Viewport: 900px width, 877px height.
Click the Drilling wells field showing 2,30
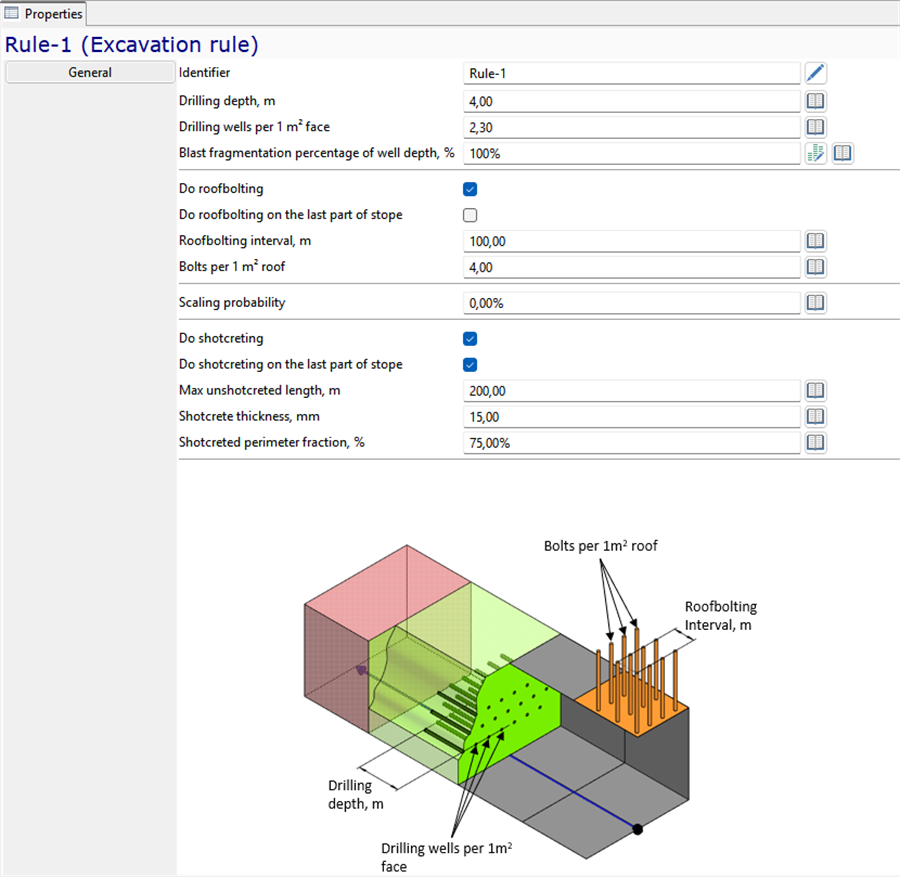pos(631,127)
